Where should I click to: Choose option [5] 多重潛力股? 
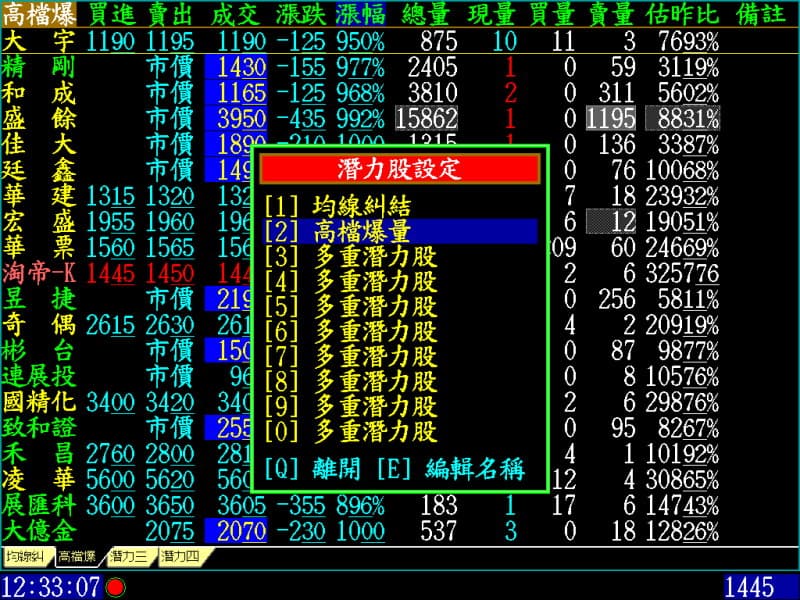coord(350,307)
